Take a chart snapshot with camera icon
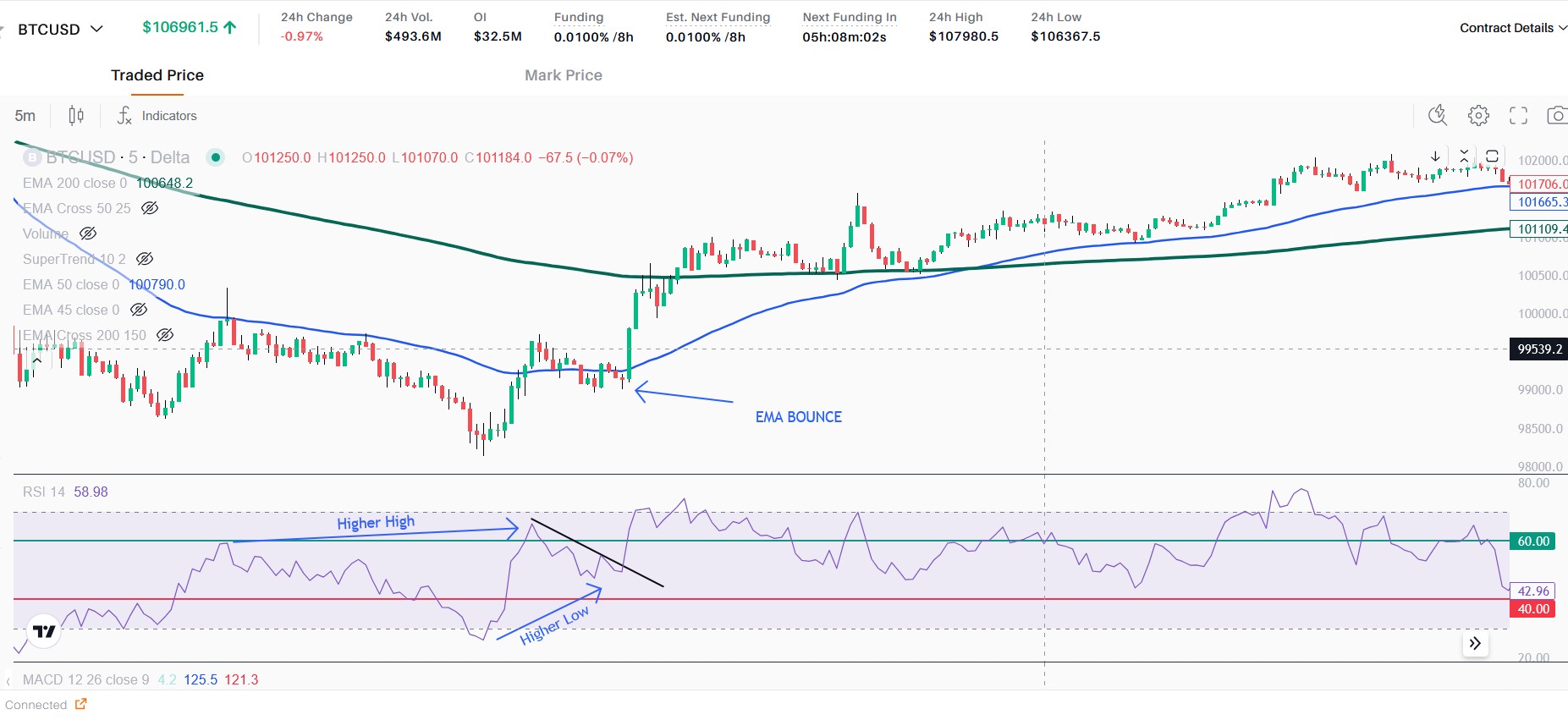1568x720 pixels. [1556, 115]
